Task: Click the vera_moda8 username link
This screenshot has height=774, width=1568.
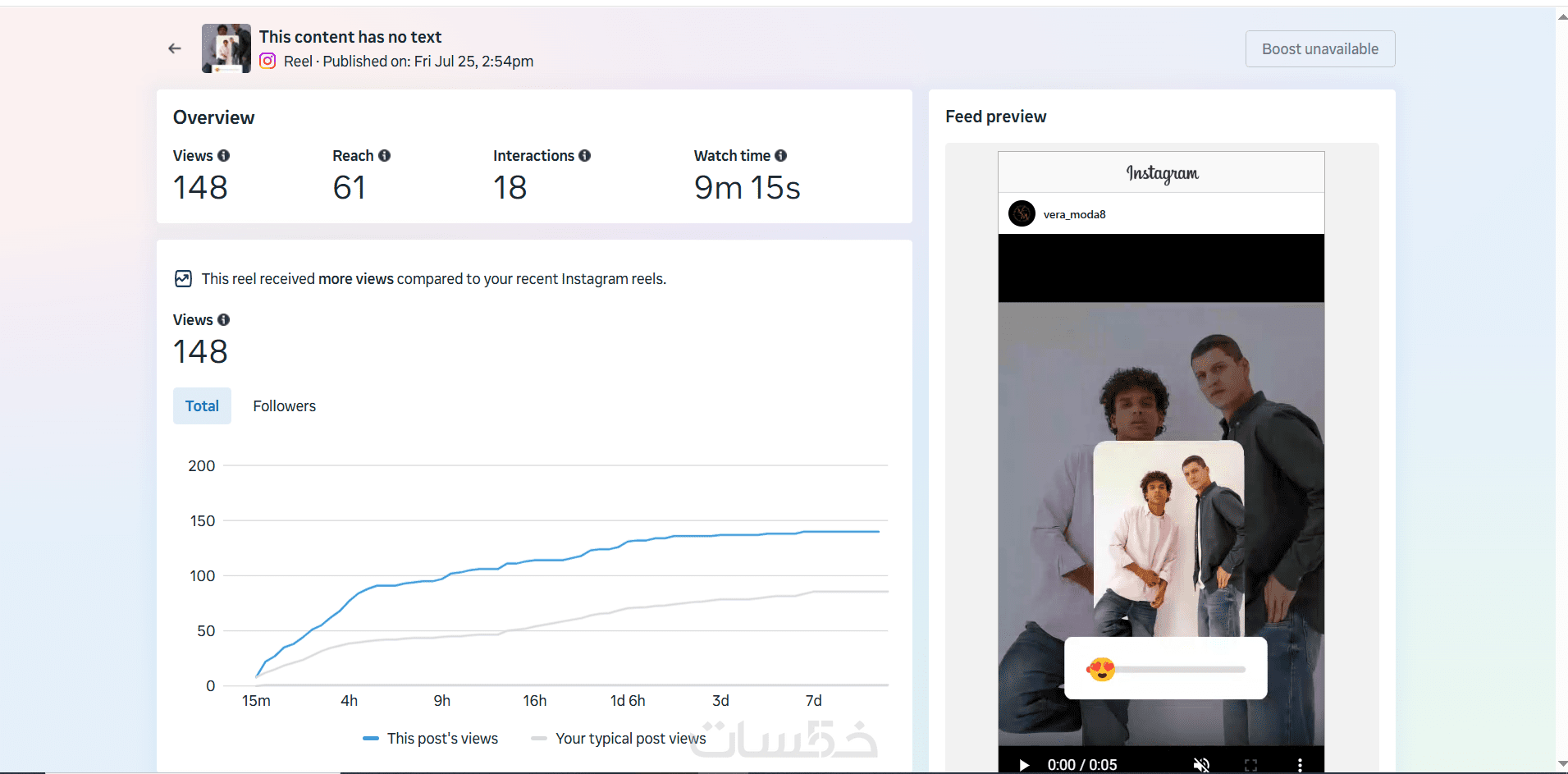Action: 1074,214
